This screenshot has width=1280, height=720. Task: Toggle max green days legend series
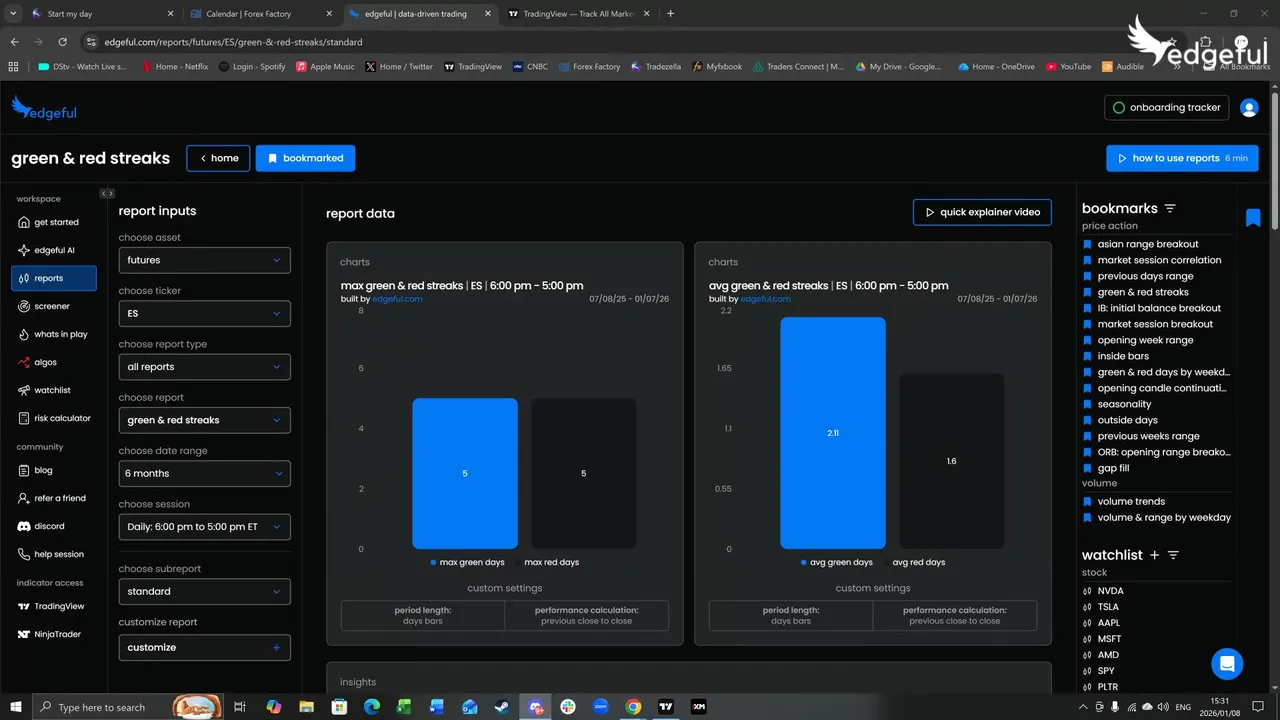click(469, 562)
